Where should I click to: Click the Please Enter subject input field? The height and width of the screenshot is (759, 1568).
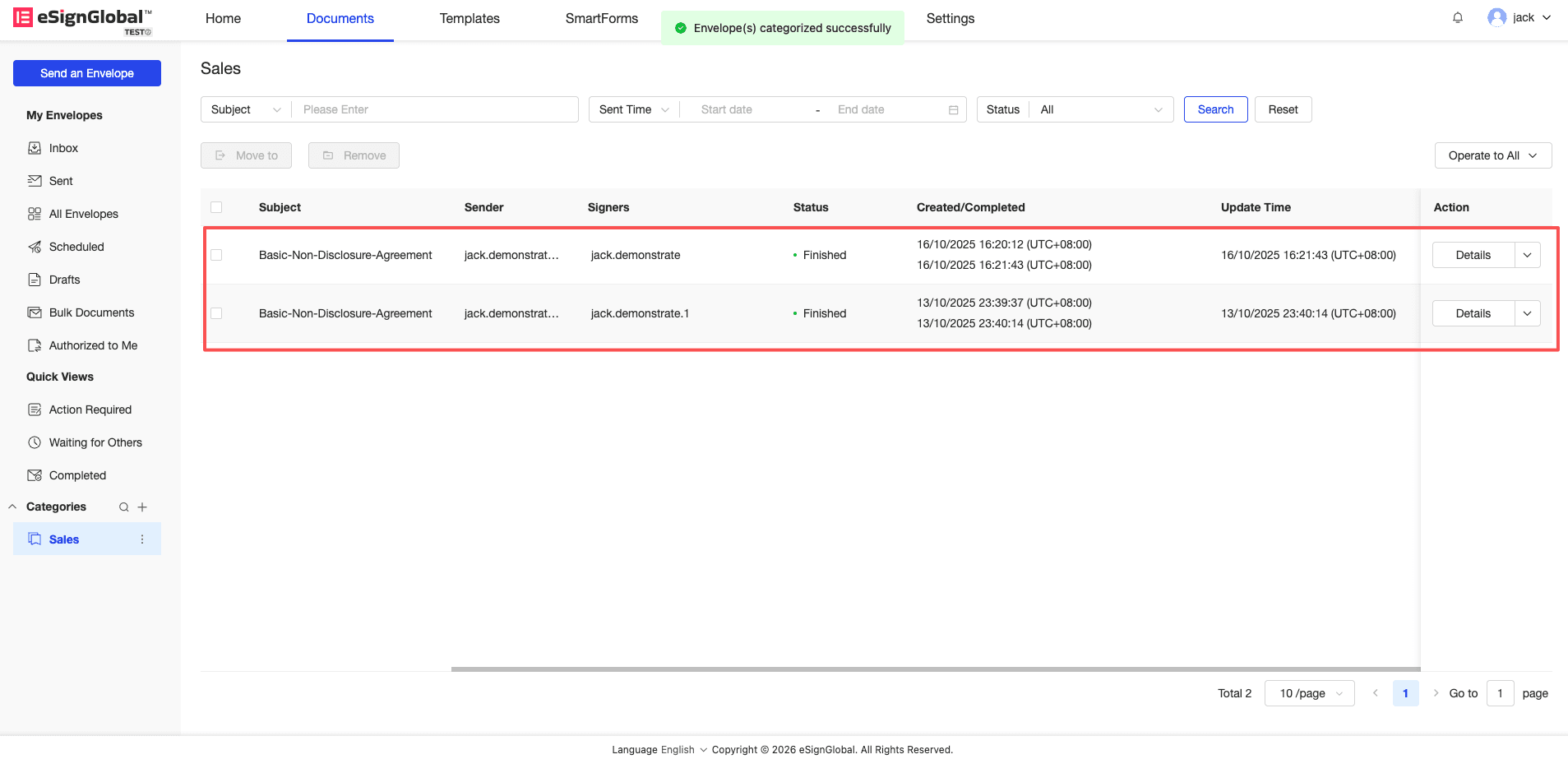(x=436, y=109)
